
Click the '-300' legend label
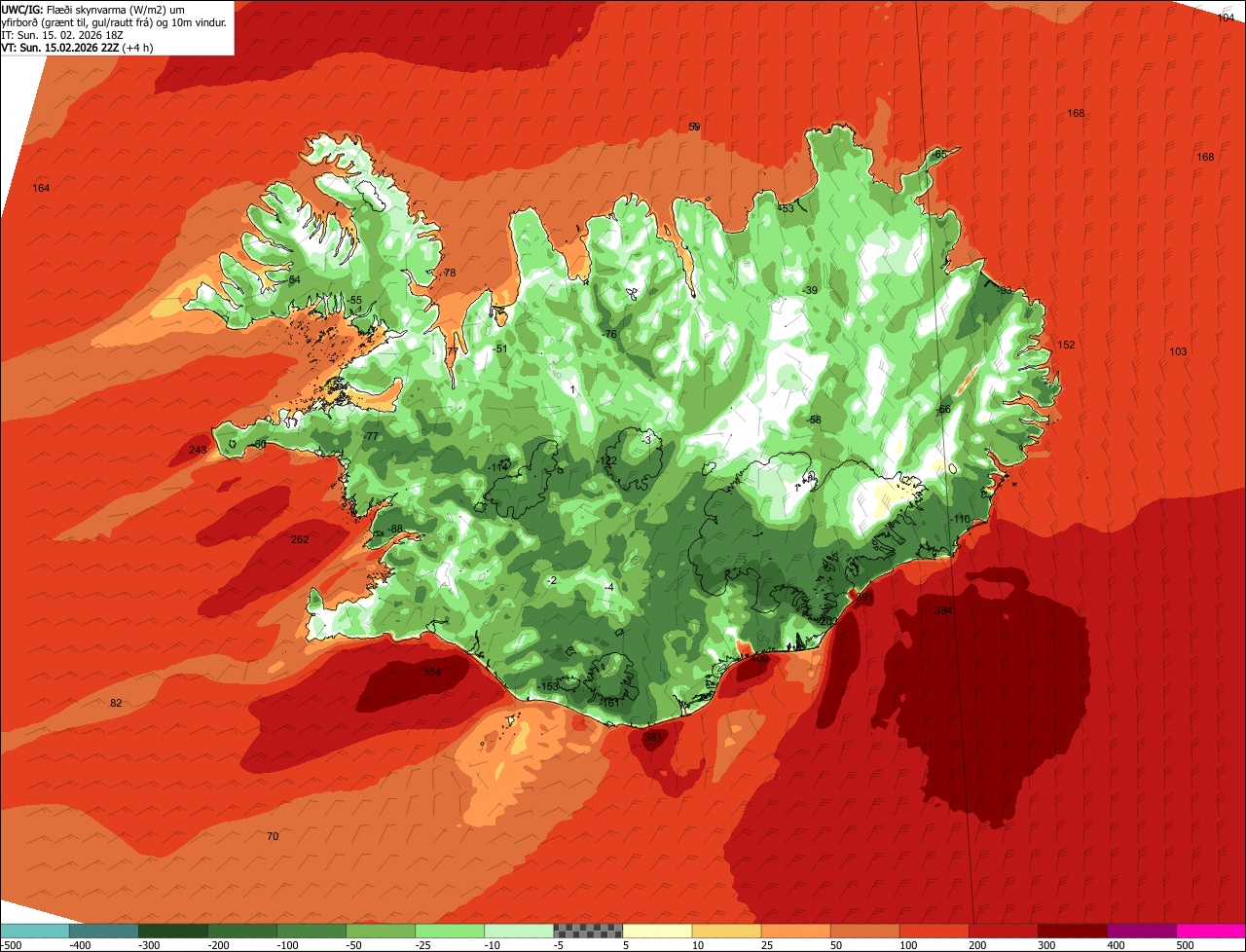click(x=149, y=945)
